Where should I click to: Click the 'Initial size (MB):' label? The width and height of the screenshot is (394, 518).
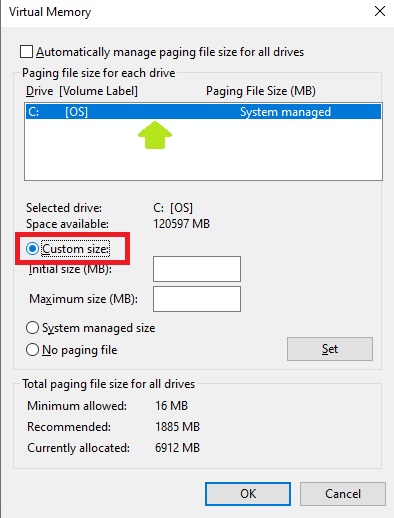[70, 269]
